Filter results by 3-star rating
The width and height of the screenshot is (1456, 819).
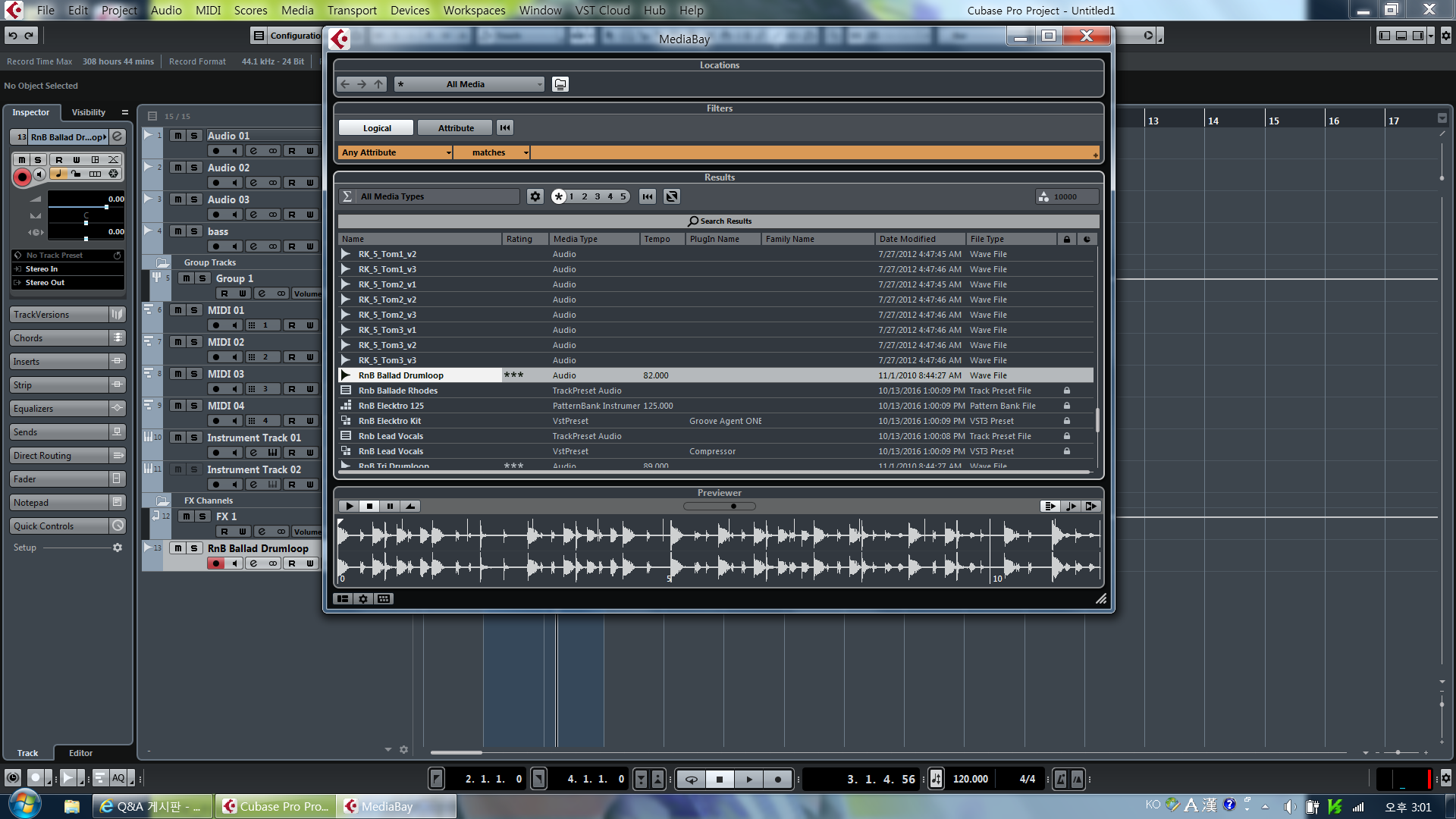point(597,196)
